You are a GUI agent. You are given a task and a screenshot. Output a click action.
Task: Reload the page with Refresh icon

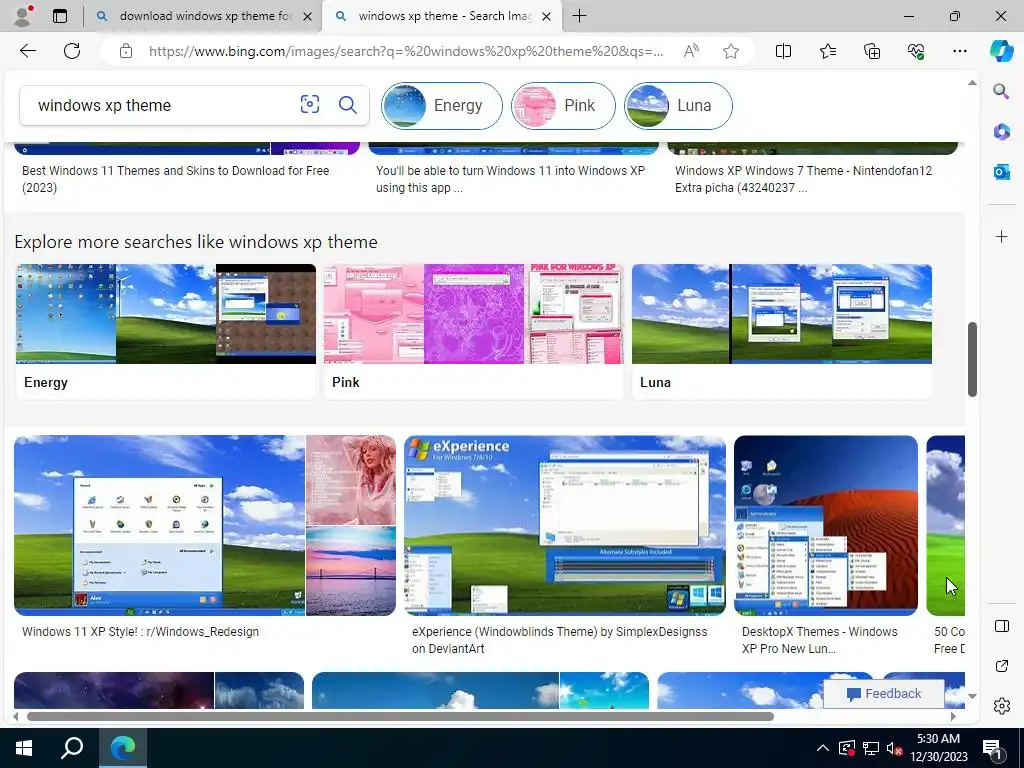(x=72, y=51)
